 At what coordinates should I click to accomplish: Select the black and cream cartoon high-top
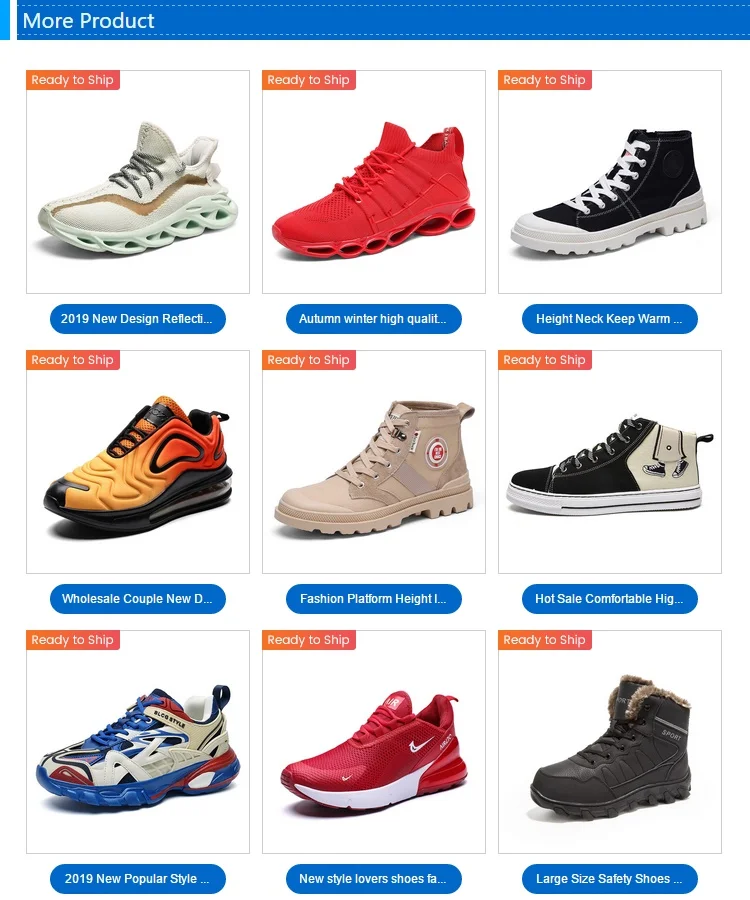pyautogui.click(x=609, y=462)
